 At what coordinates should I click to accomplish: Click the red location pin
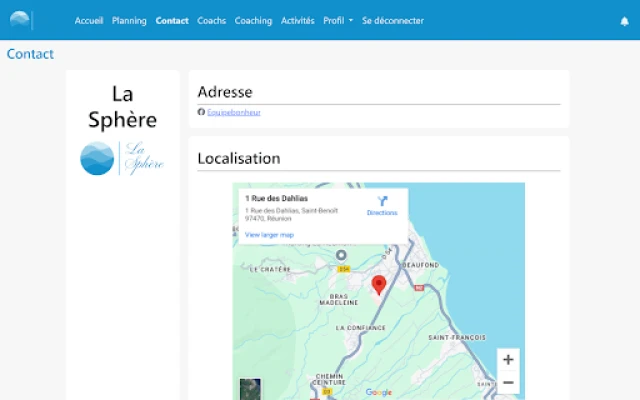pyautogui.click(x=379, y=286)
